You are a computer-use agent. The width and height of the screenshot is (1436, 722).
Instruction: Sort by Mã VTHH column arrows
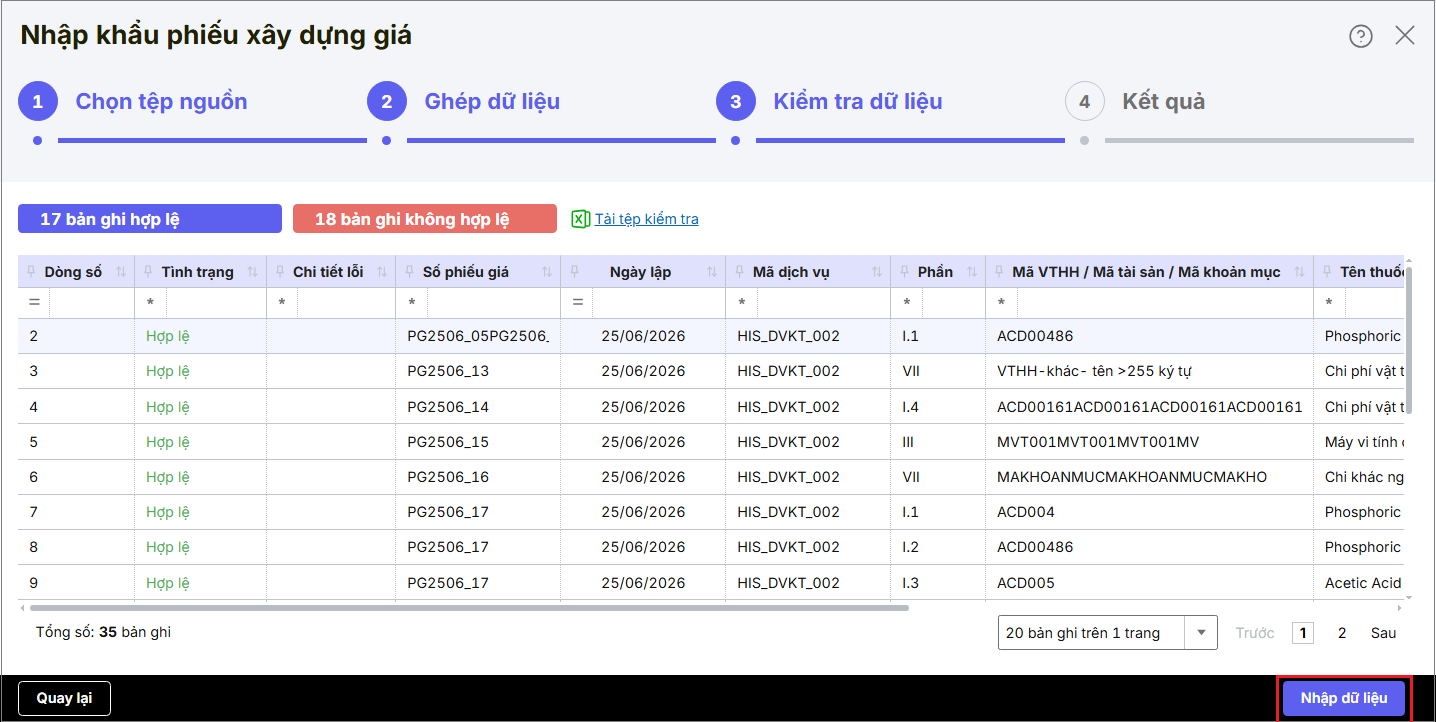[x=1300, y=272]
